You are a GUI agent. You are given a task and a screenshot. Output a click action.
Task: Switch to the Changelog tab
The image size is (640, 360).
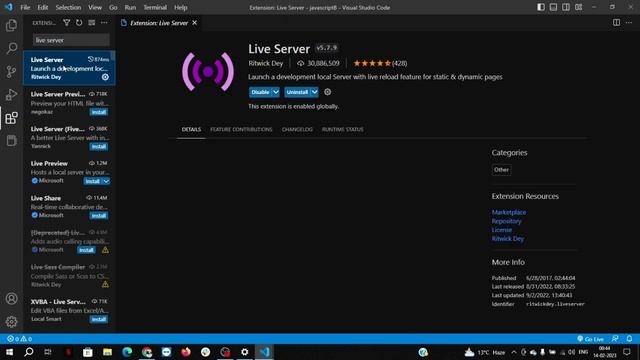click(297, 129)
